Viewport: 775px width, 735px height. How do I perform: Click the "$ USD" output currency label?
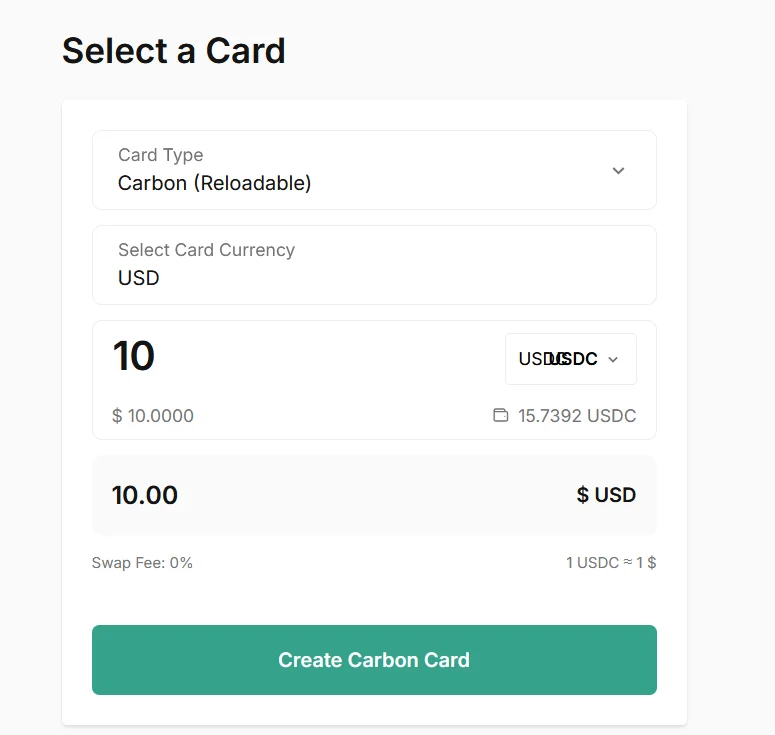click(606, 495)
